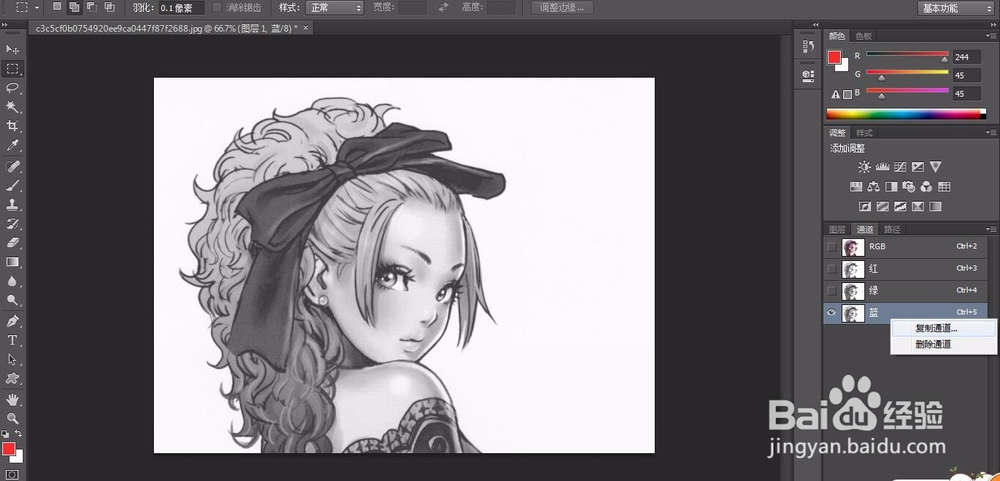Open the tool preset picker arrow
This screenshot has width=1000, height=481.
[38, 8]
